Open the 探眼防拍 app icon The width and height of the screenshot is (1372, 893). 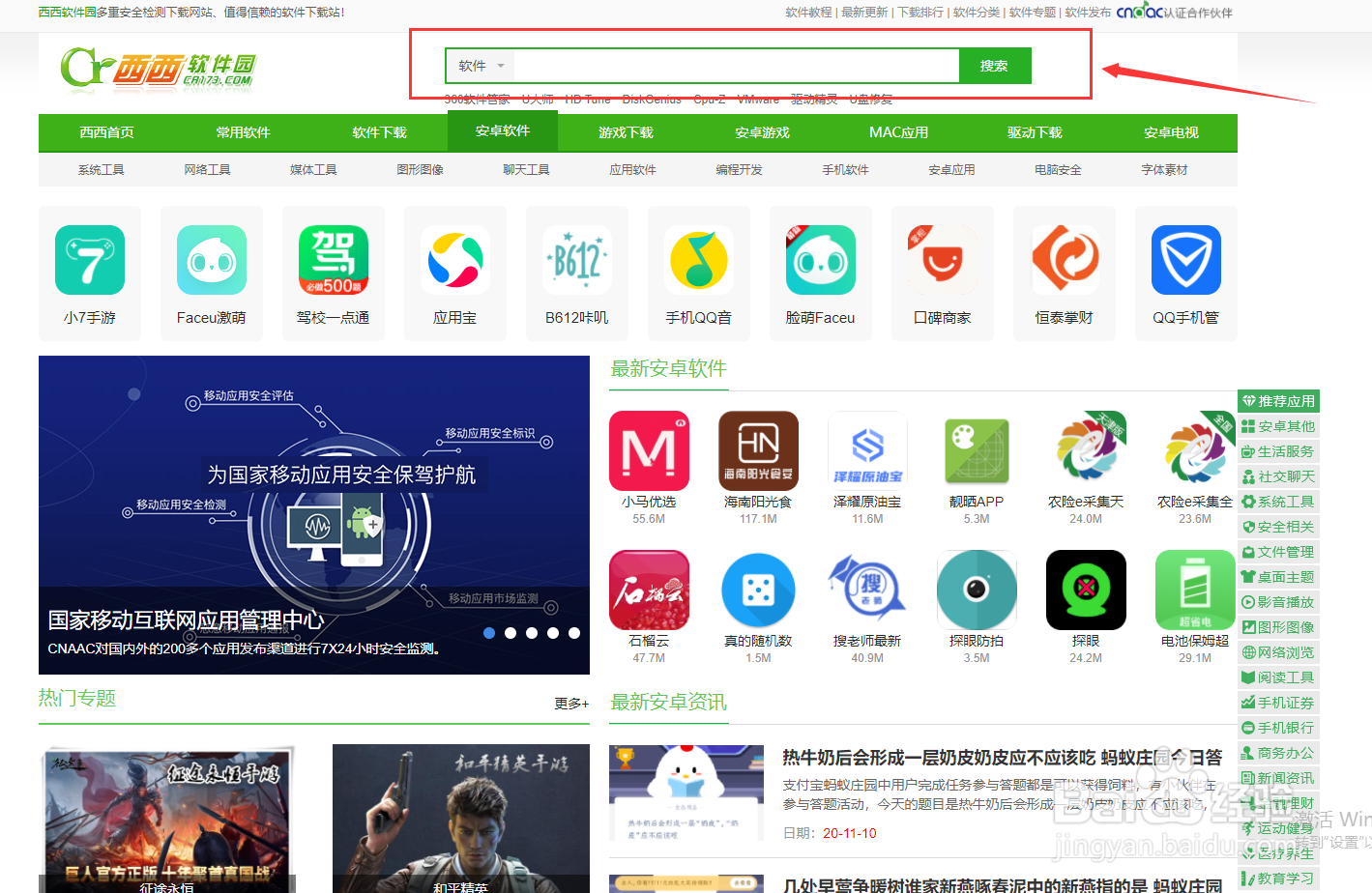click(x=977, y=591)
